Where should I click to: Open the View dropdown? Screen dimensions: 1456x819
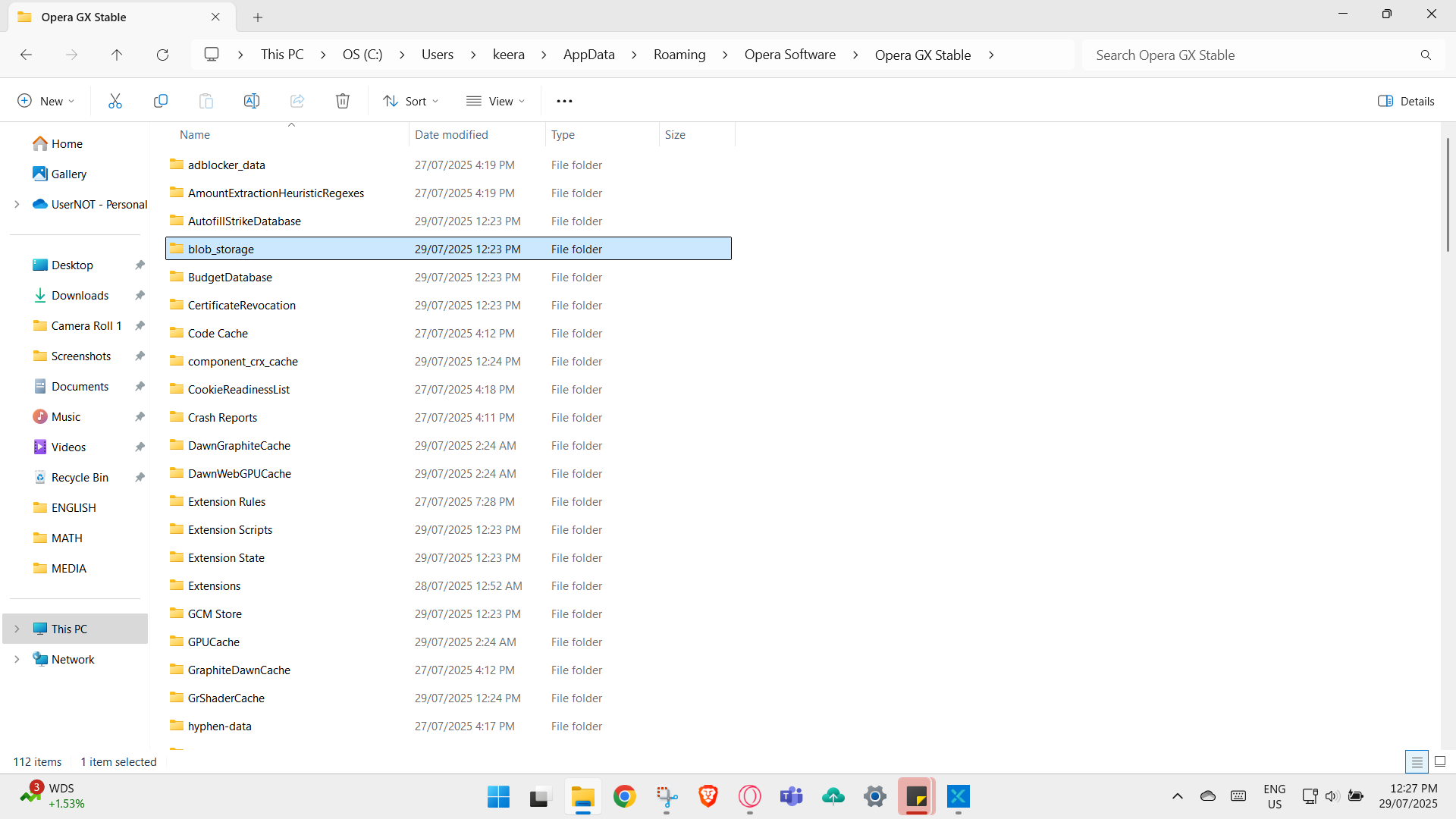(x=496, y=101)
